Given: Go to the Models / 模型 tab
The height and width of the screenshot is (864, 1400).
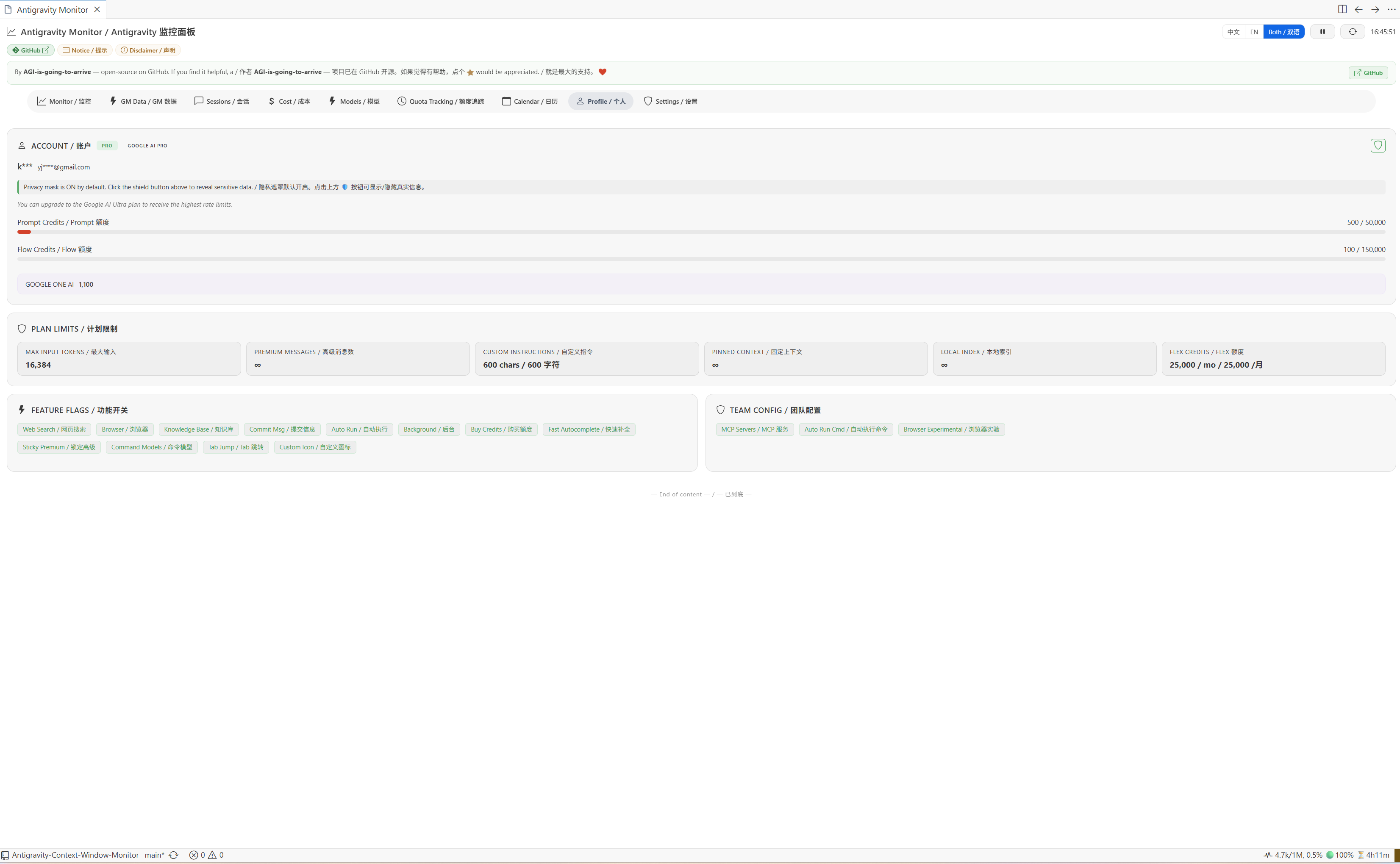Looking at the screenshot, I should pyautogui.click(x=354, y=101).
